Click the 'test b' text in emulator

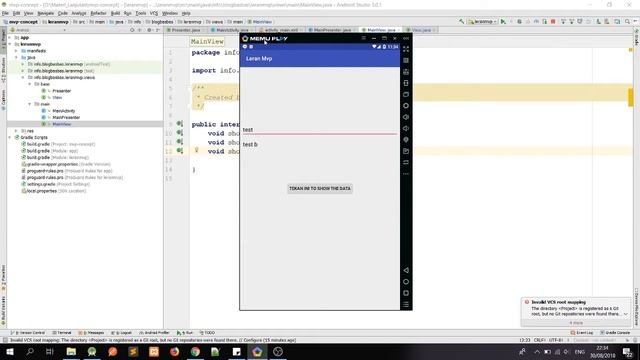pyautogui.click(x=250, y=144)
